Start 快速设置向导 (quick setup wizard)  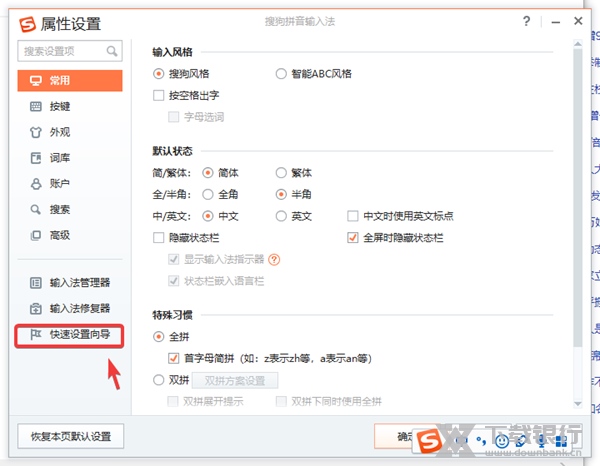pyautogui.click(x=79, y=335)
